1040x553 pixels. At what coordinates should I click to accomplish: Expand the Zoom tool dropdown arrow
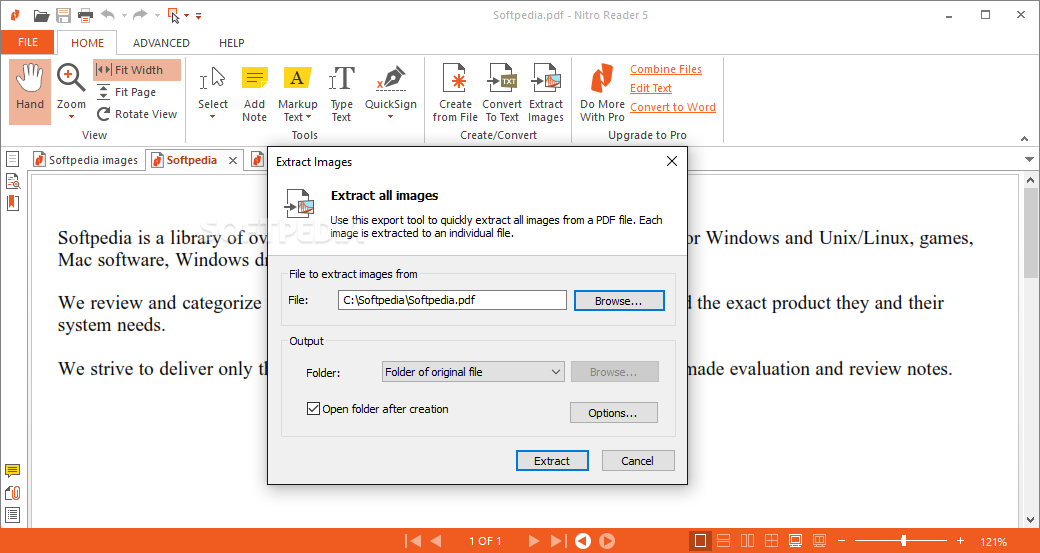(71, 117)
